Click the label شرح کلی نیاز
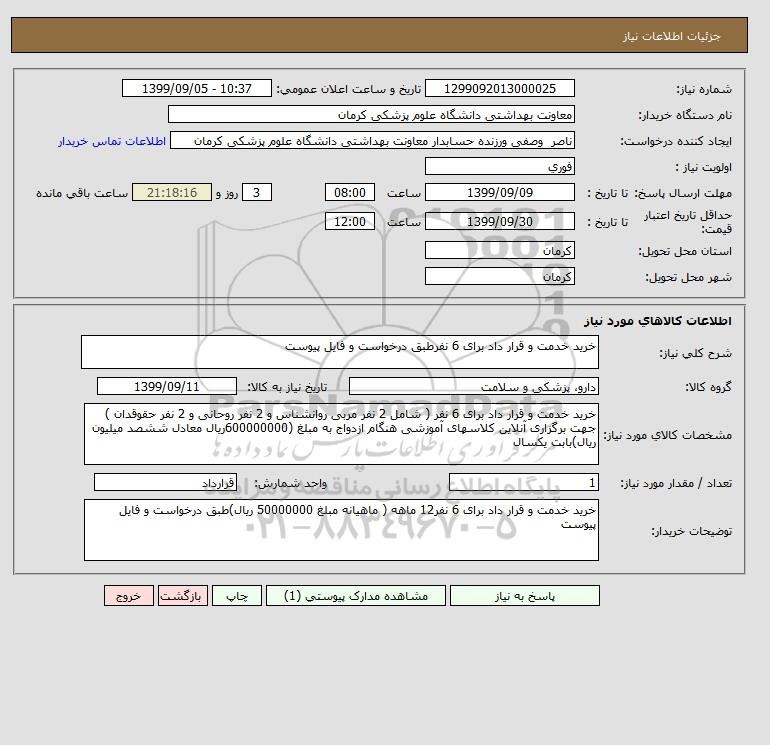 (695, 353)
